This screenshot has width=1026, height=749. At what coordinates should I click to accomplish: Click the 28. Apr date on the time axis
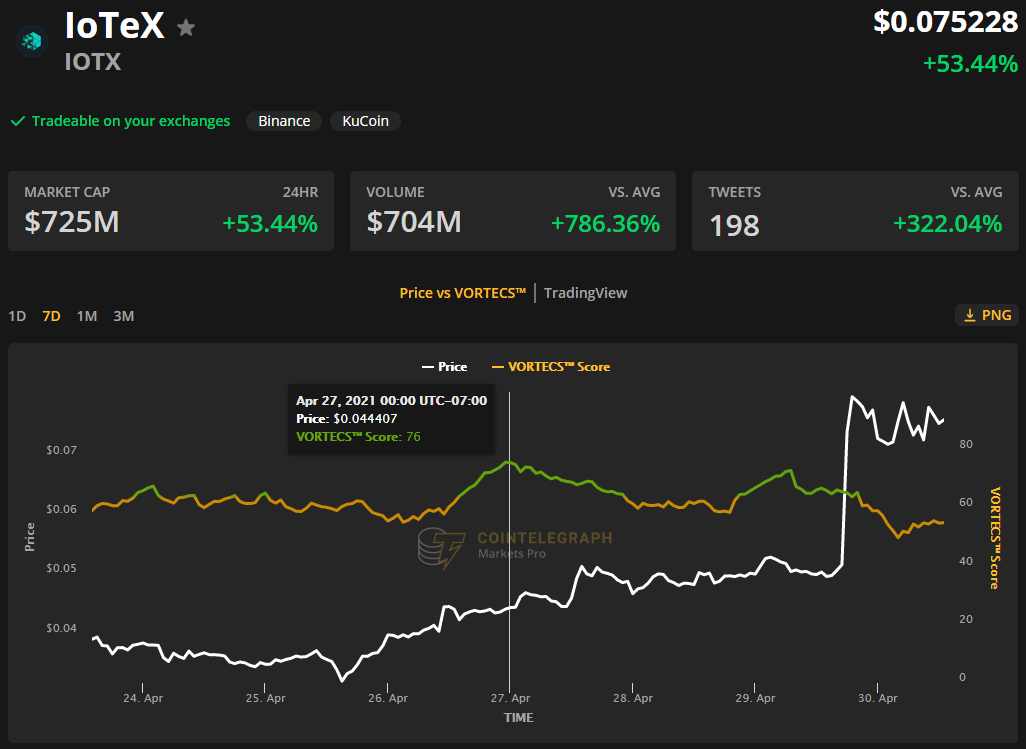tap(633, 698)
